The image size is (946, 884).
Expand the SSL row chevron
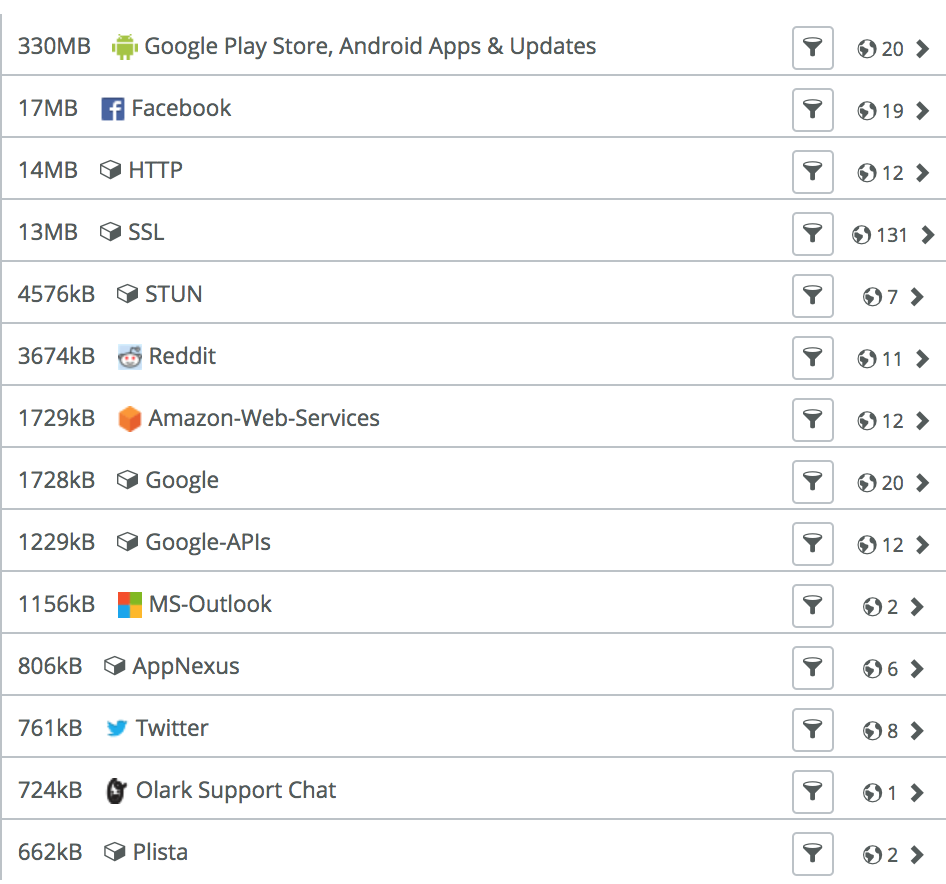927,235
